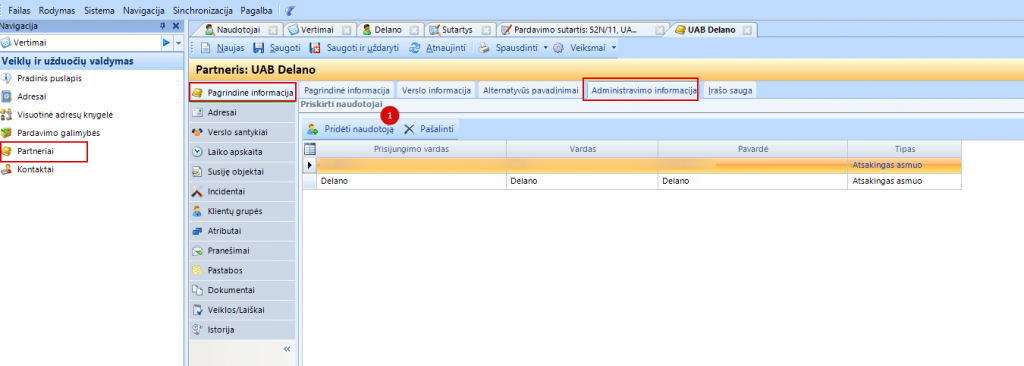Screen dimensions: 1024x366
Task: Switch to the Delano document tab
Action: [x=387, y=30]
